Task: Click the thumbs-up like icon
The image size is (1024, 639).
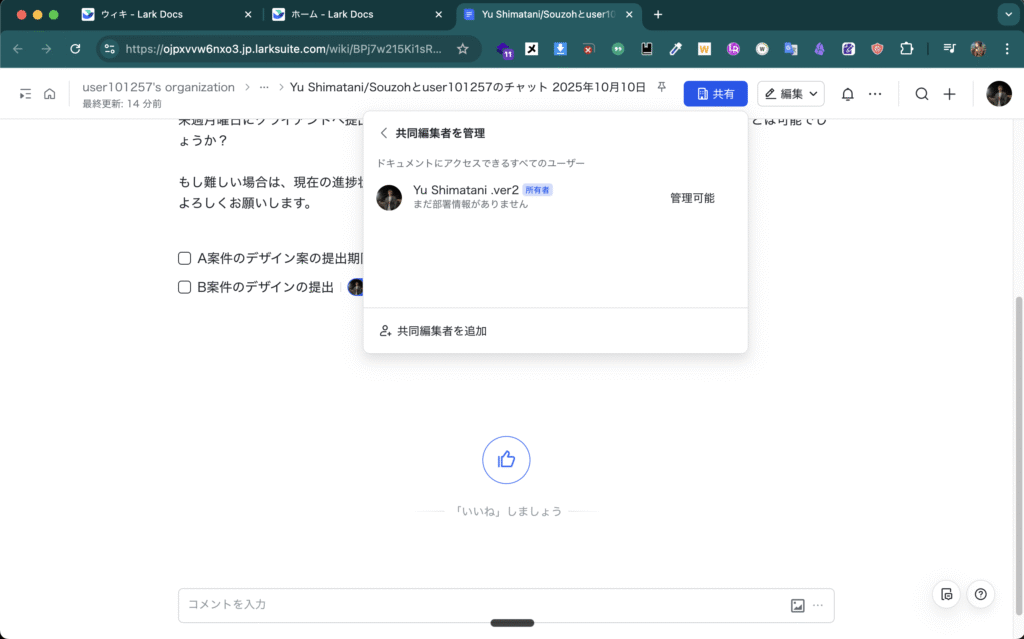Action: coord(506,460)
